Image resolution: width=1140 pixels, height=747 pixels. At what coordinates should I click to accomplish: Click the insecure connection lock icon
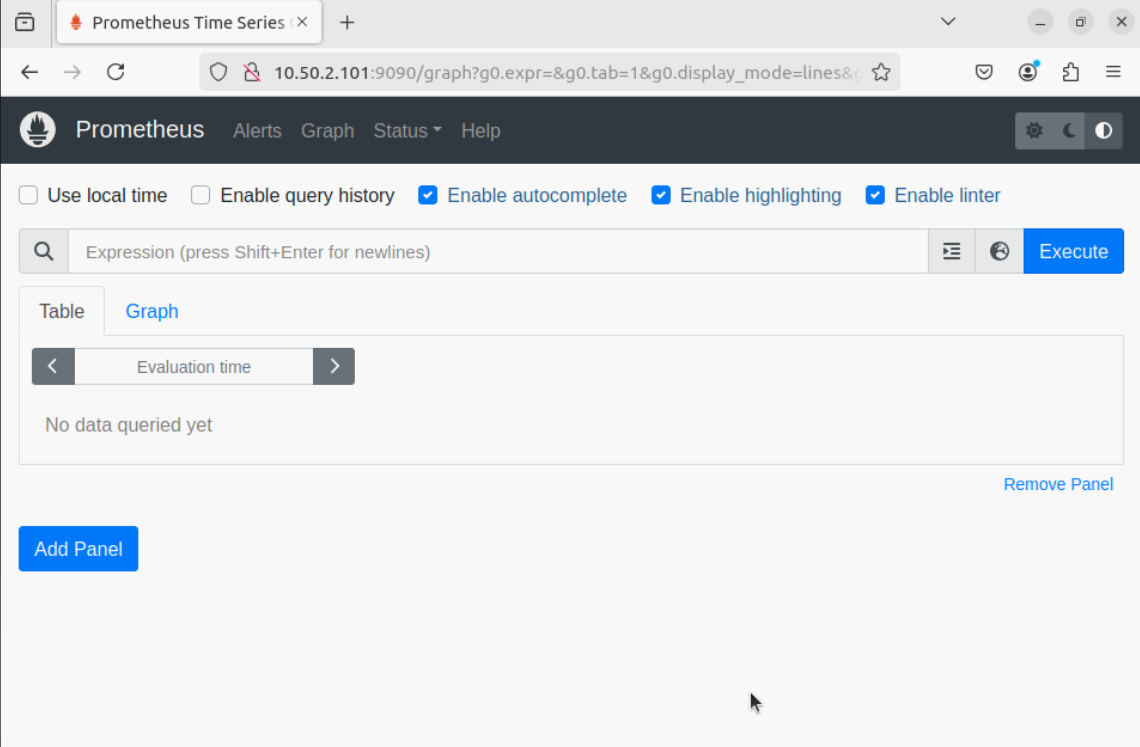pyautogui.click(x=252, y=72)
